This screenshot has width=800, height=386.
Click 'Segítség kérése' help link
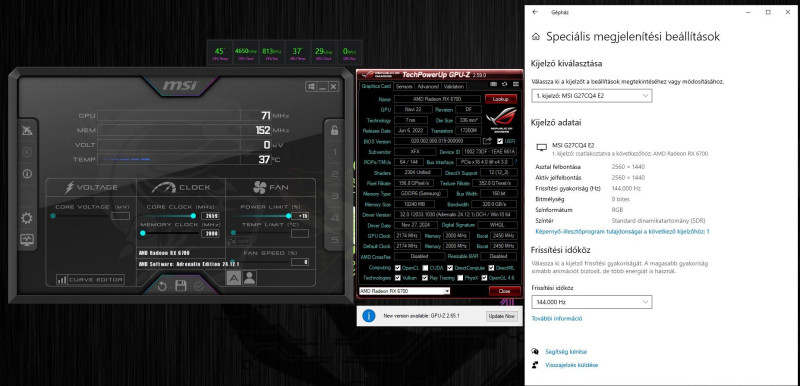(x=566, y=352)
